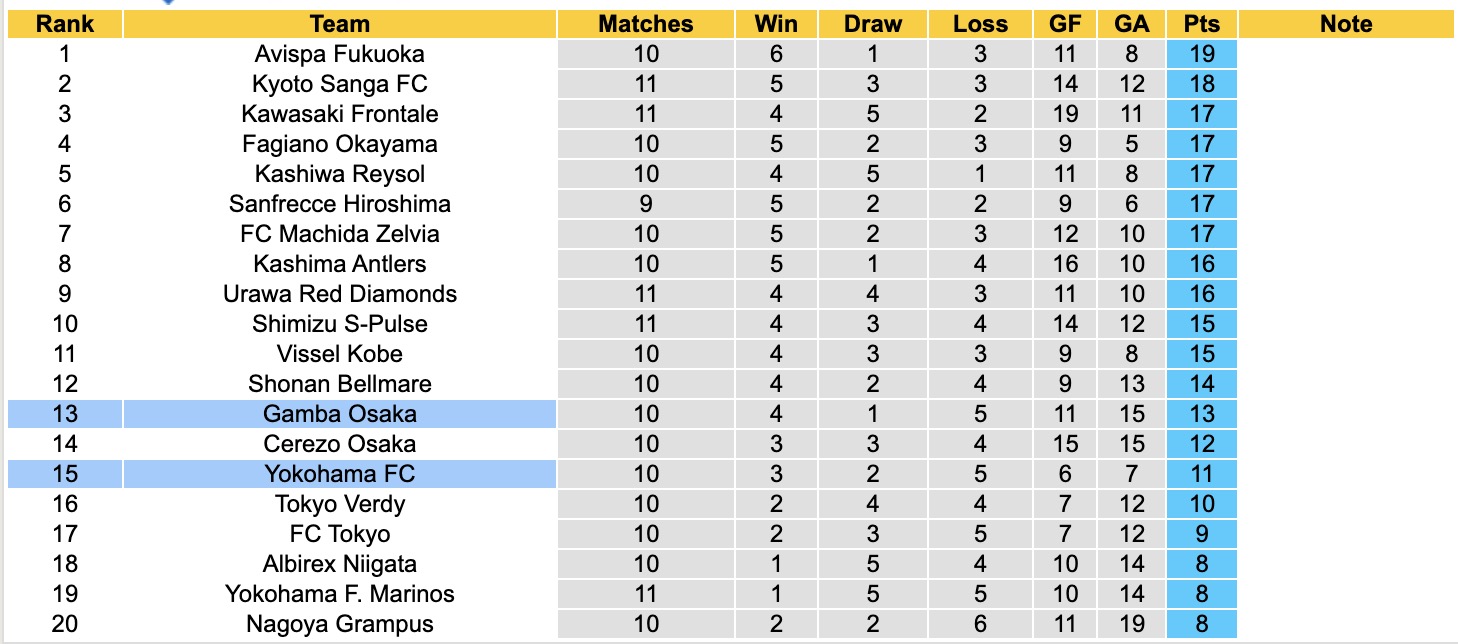Viewport: 1458px width, 644px height.
Task: Click Sanfrecce Hiroshima team name
Action: 340,204
